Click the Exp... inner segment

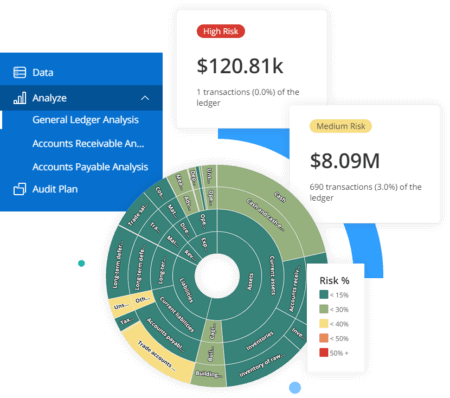[205, 244]
